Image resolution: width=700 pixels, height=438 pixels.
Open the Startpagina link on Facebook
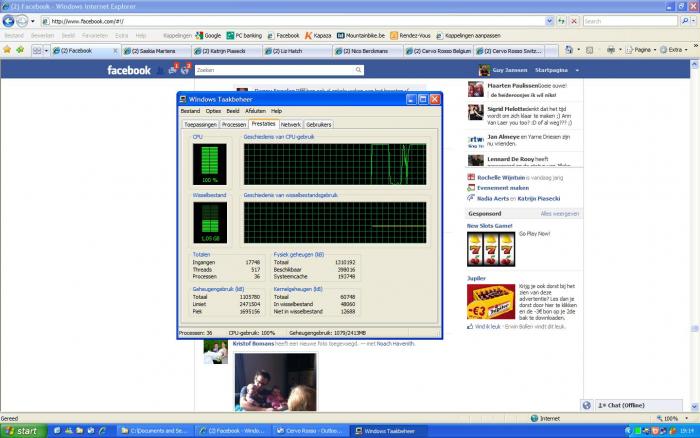coord(551,70)
